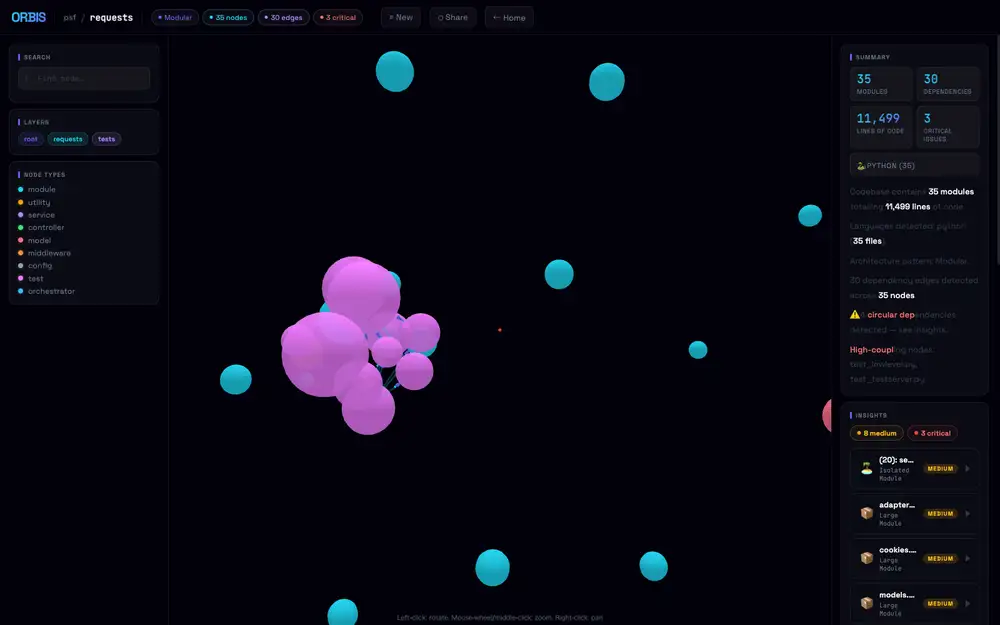Filter insights by 8 medium
Image resolution: width=1000 pixels, height=625 pixels.
(x=876, y=433)
